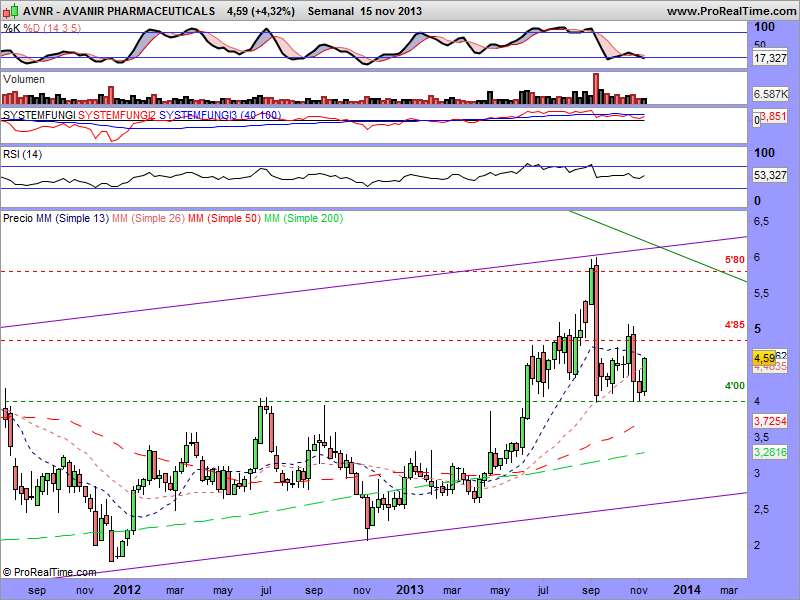This screenshot has height=600, width=800.
Task: Select the RSI (14) label
Action: 22,154
